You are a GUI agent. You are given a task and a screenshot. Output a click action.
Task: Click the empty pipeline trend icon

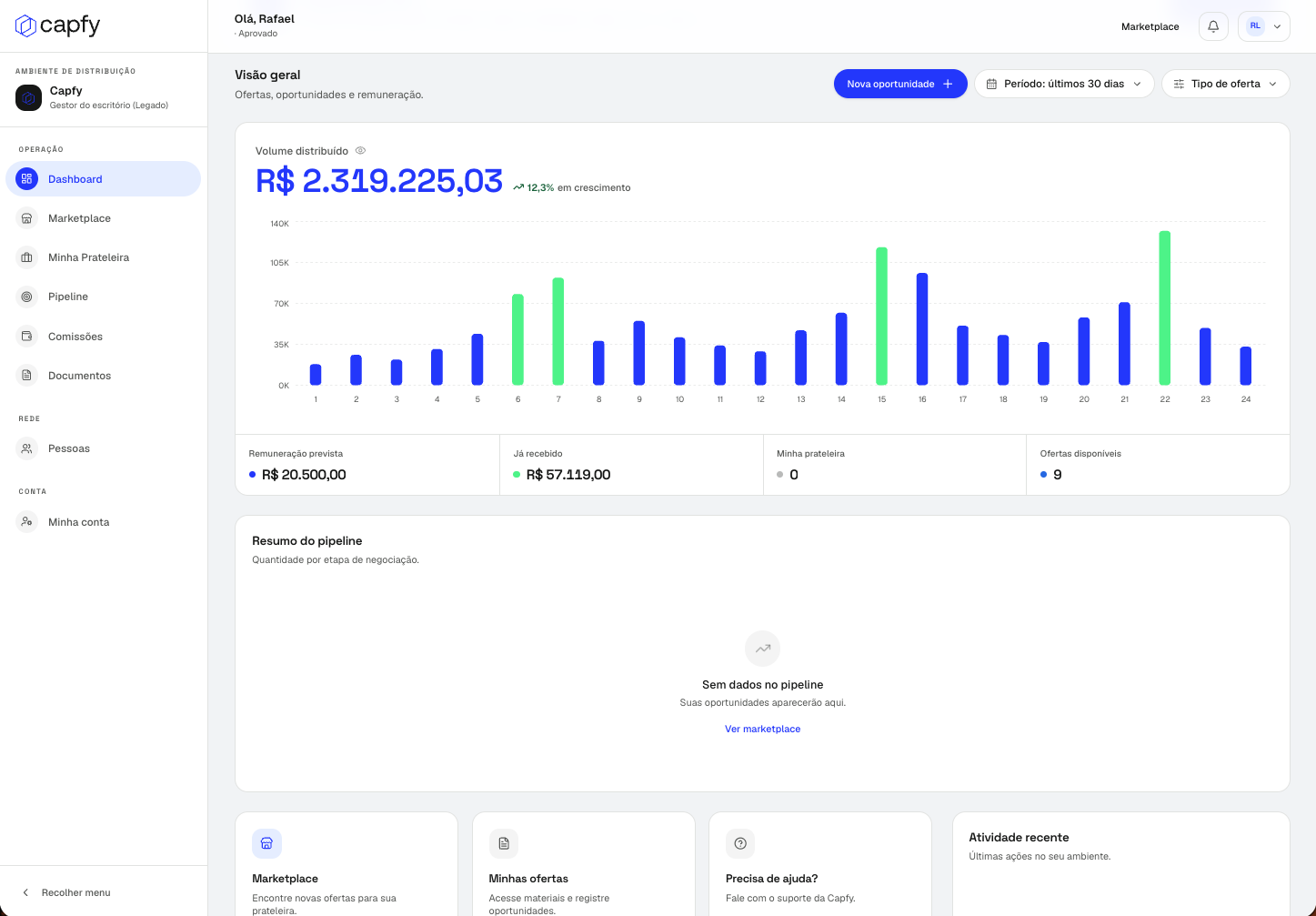point(762,649)
